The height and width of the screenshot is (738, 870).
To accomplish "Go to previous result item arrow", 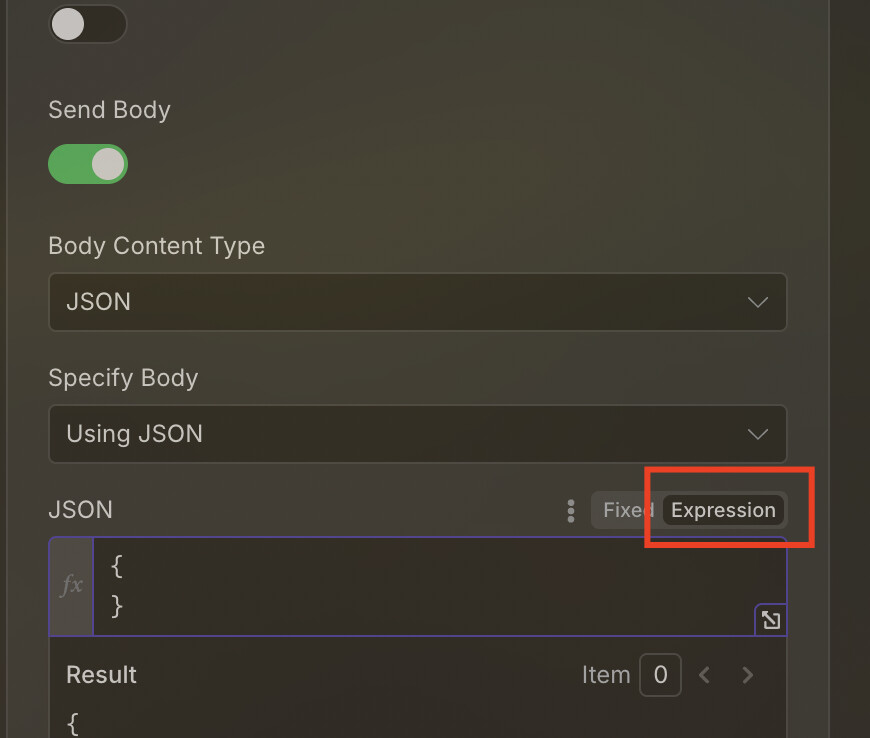I will point(705,675).
